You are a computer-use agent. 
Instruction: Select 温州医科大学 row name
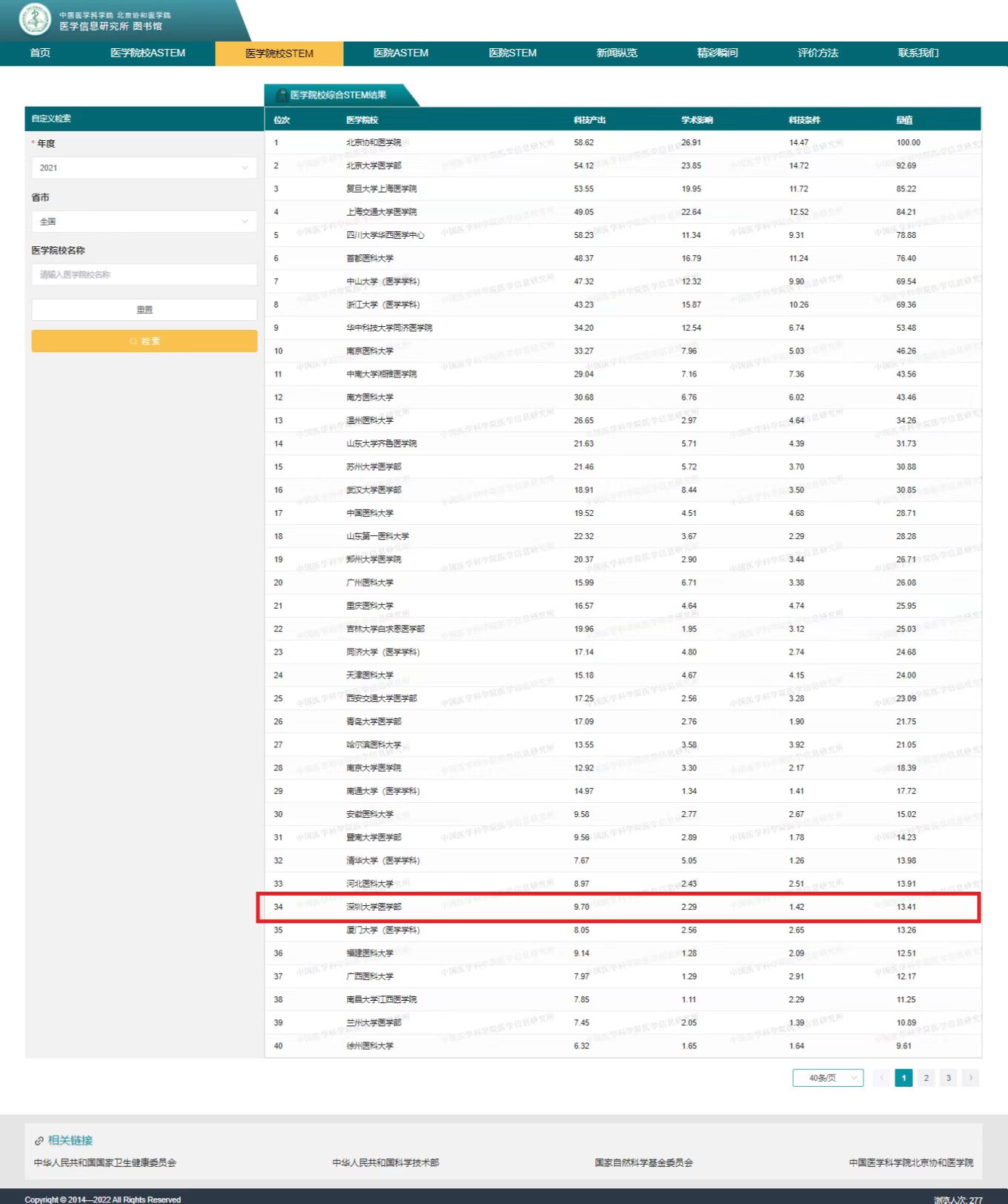point(370,420)
